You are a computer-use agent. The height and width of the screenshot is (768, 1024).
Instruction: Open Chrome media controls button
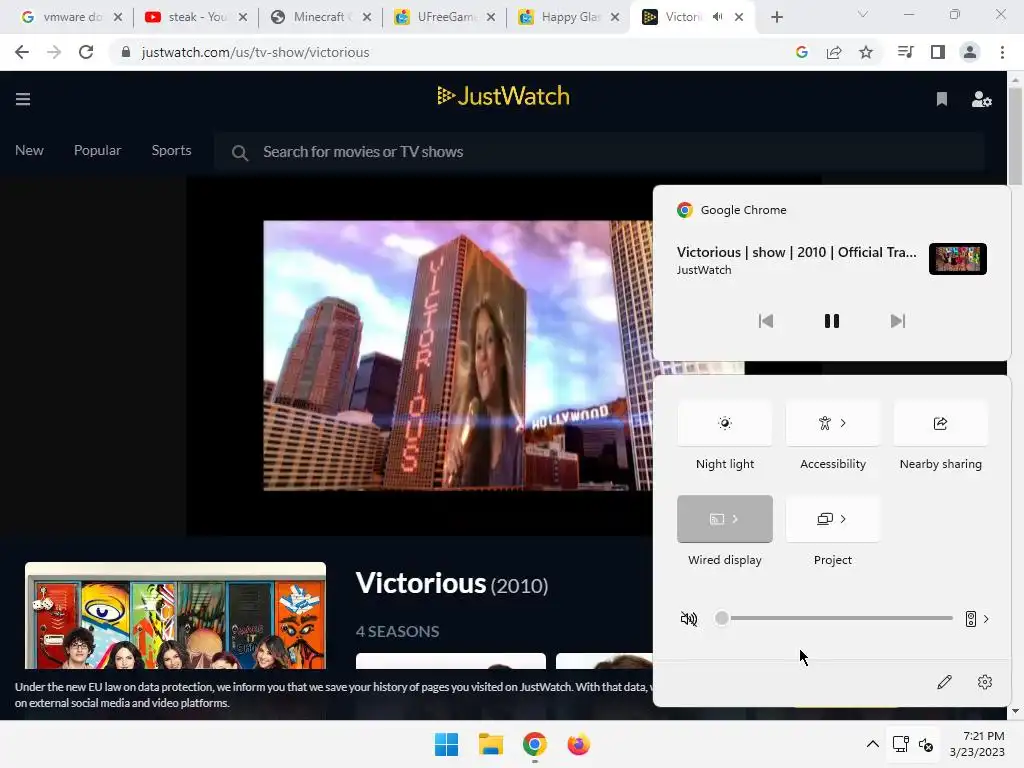coord(905,52)
